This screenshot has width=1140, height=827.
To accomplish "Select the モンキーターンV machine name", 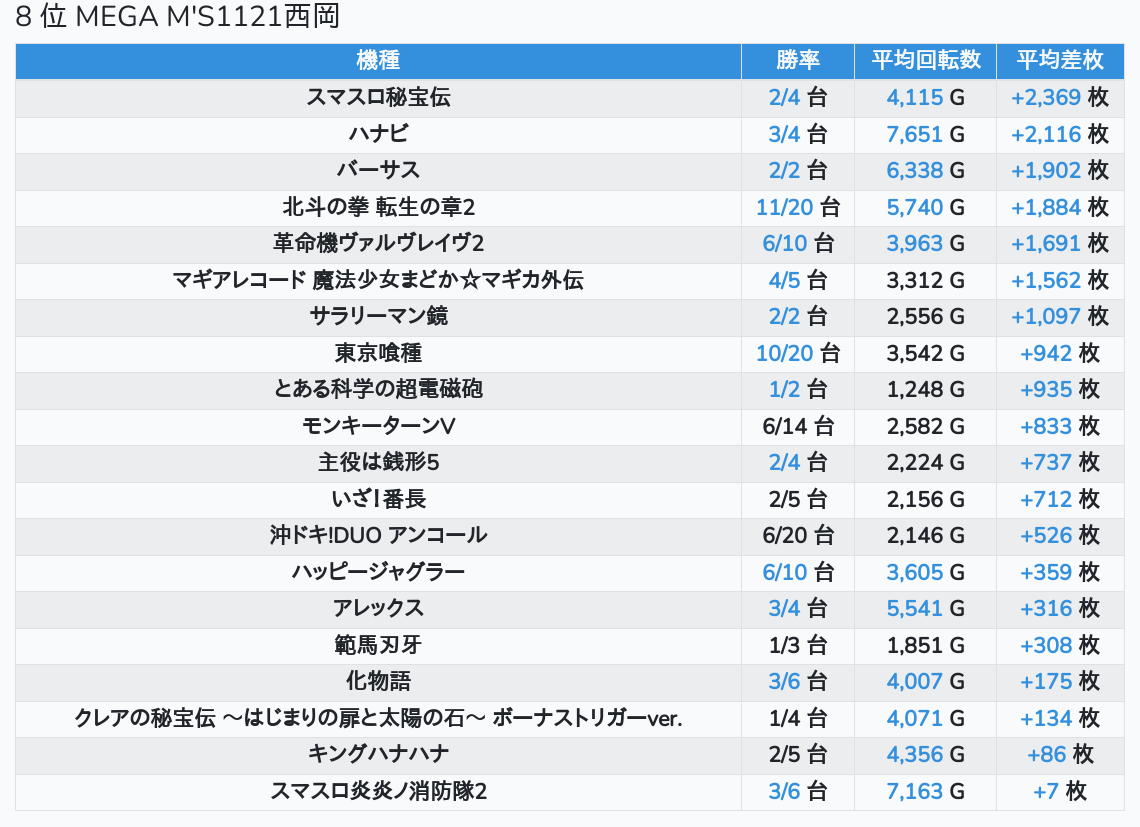I will click(378, 426).
